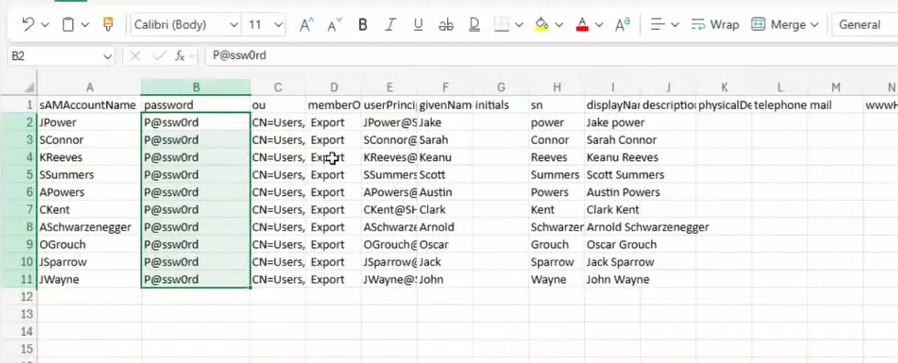This screenshot has width=898, height=363.
Task: Click the formula bar Enter checkmark
Action: [160, 56]
